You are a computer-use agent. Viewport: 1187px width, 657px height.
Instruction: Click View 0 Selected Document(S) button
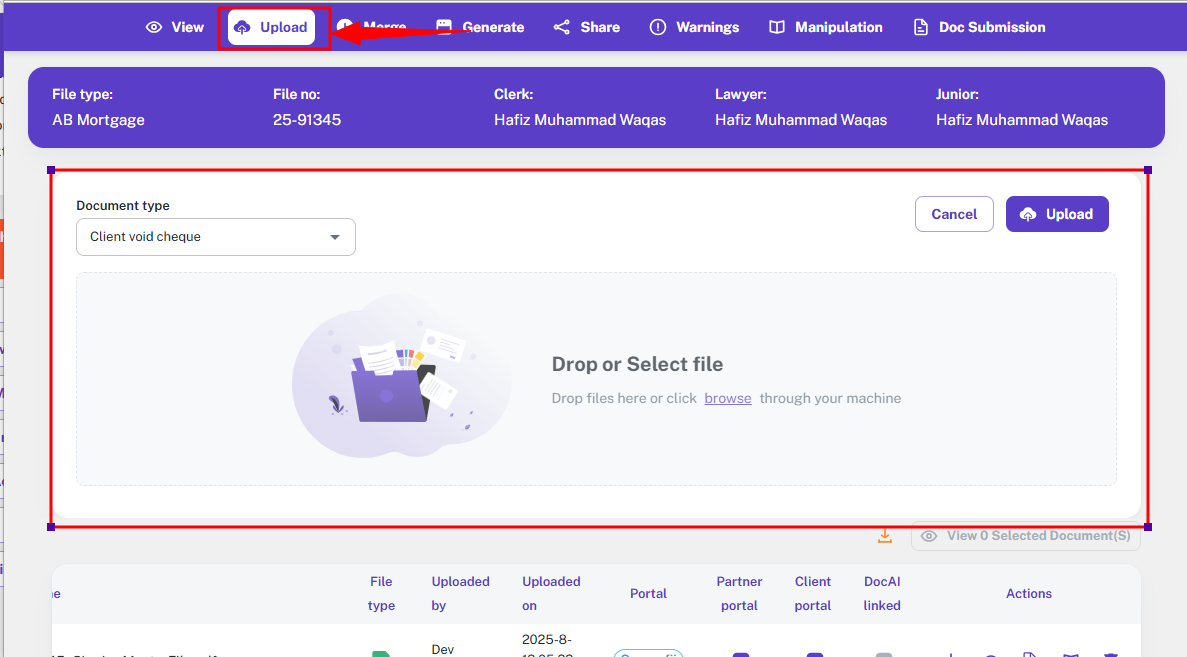point(1025,536)
